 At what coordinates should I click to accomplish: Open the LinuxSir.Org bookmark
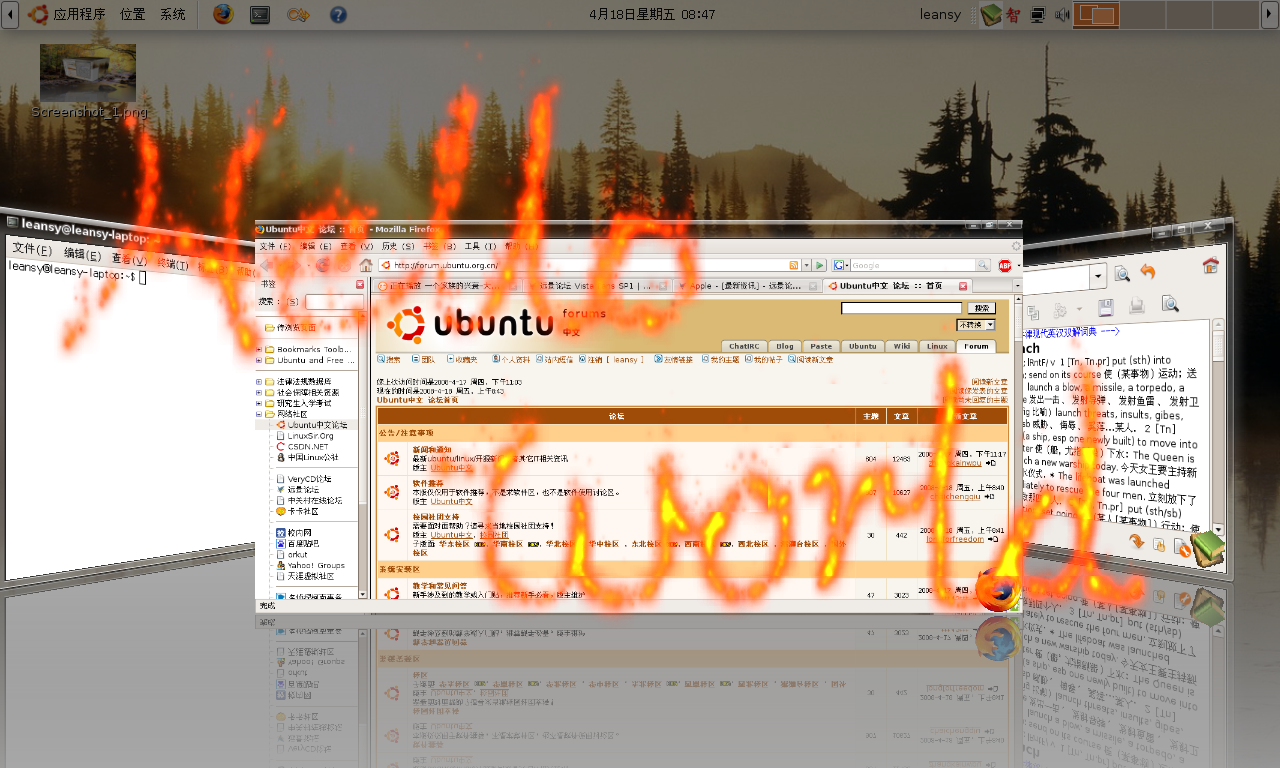coord(310,436)
